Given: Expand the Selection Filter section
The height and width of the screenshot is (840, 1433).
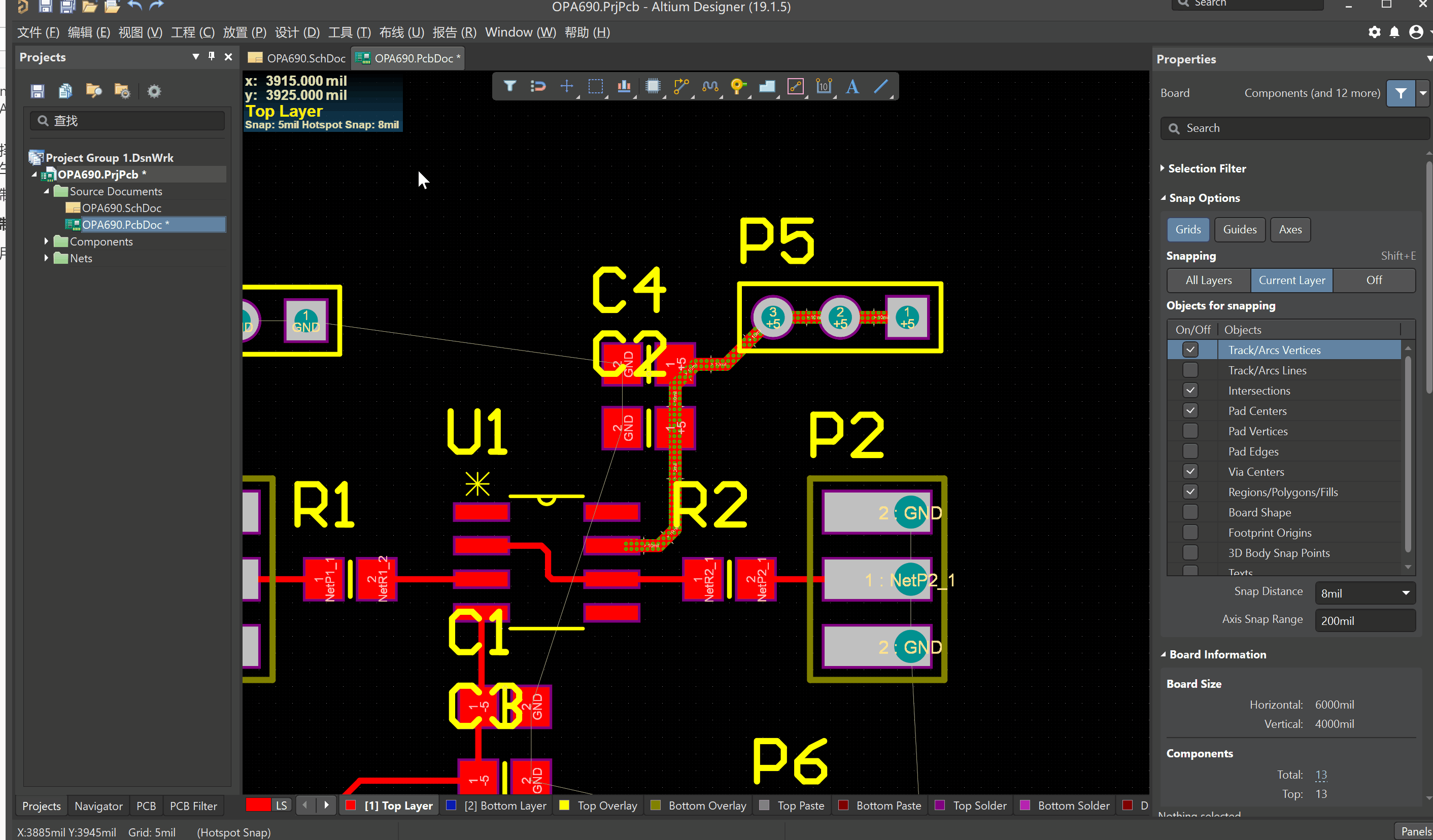Looking at the screenshot, I should click(1206, 168).
